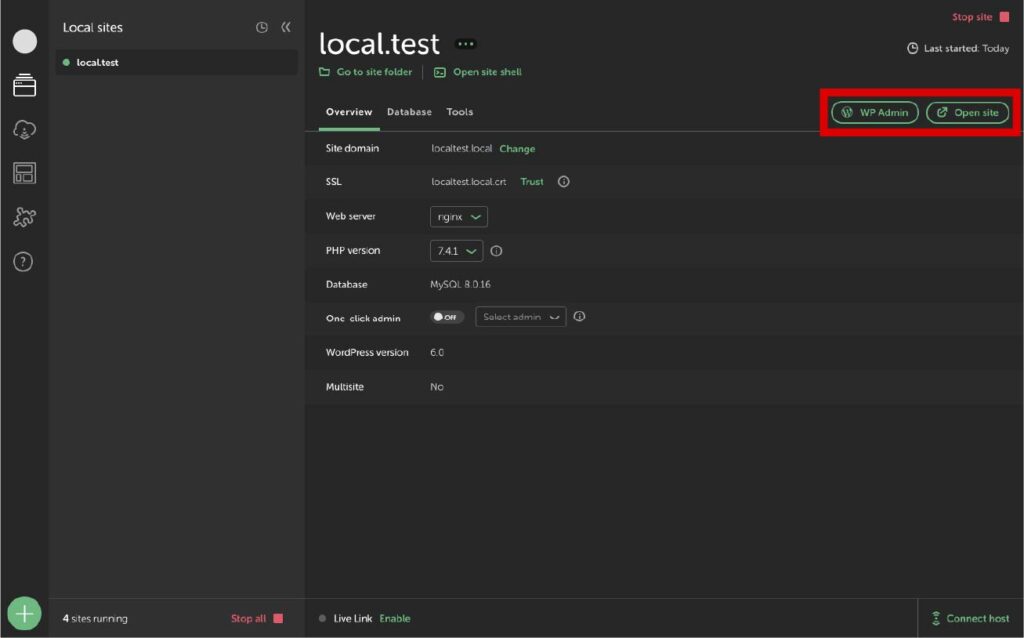1024x638 pixels.
Task: Collapse the Local sites sidebar
Action: tap(286, 27)
